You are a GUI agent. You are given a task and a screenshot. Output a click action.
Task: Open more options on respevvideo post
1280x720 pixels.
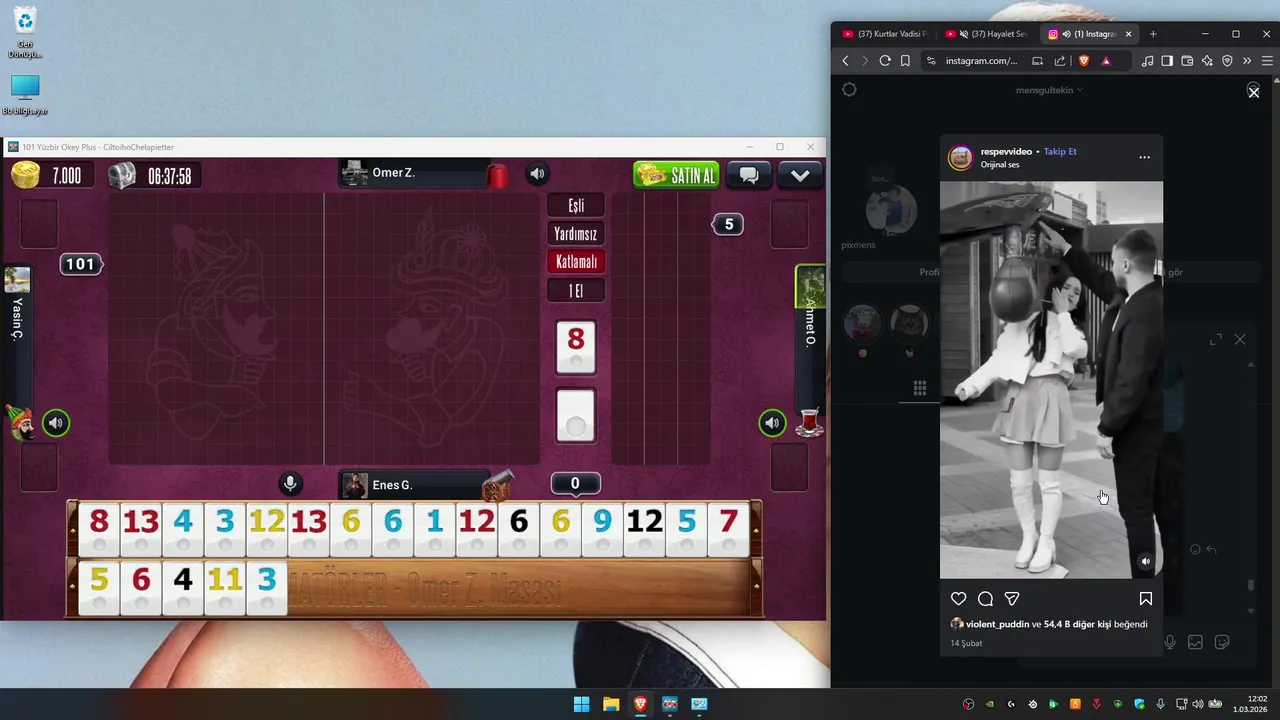click(1144, 157)
